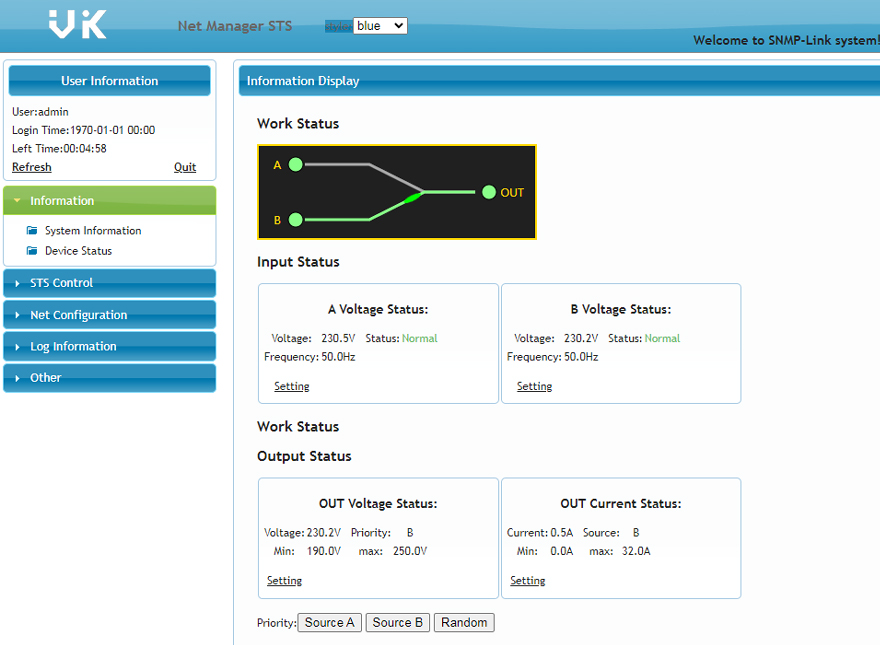Click Quit link to log out
The width and height of the screenshot is (880, 645).
pyautogui.click(x=185, y=167)
